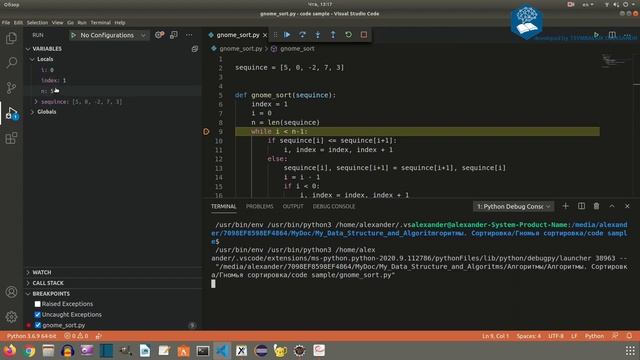Click Spaces: 4 indentation setting
The width and height of the screenshot is (640, 360).
(529, 336)
